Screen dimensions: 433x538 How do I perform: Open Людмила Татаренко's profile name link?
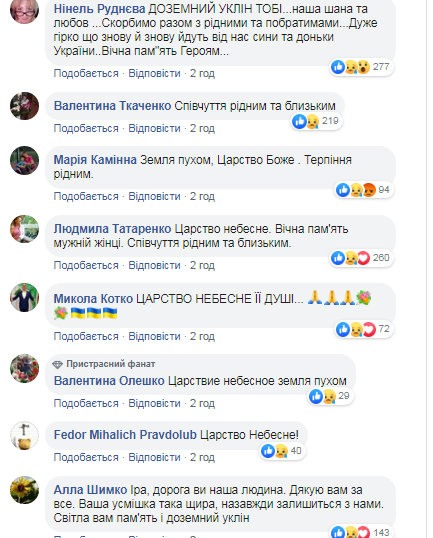click(x=112, y=229)
